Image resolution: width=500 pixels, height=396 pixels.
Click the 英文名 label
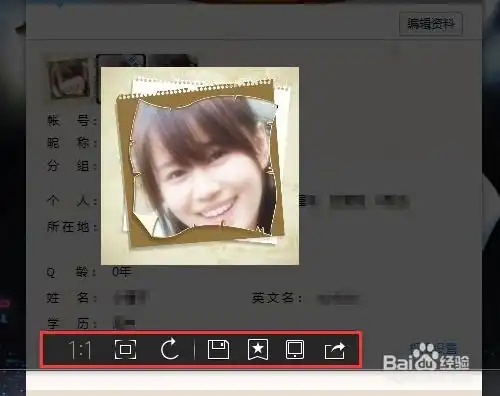pos(276,298)
